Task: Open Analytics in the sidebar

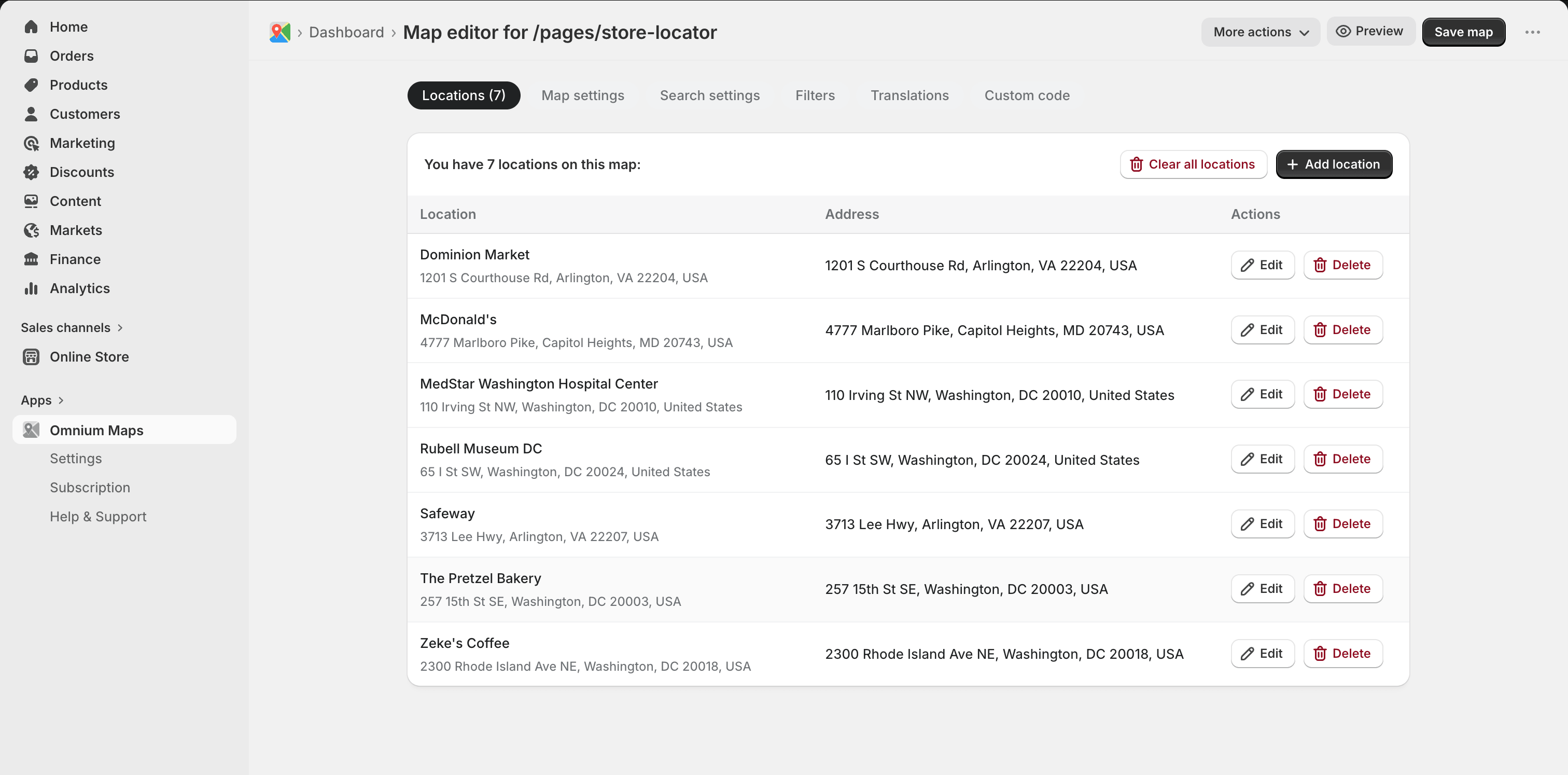Action: [x=80, y=288]
